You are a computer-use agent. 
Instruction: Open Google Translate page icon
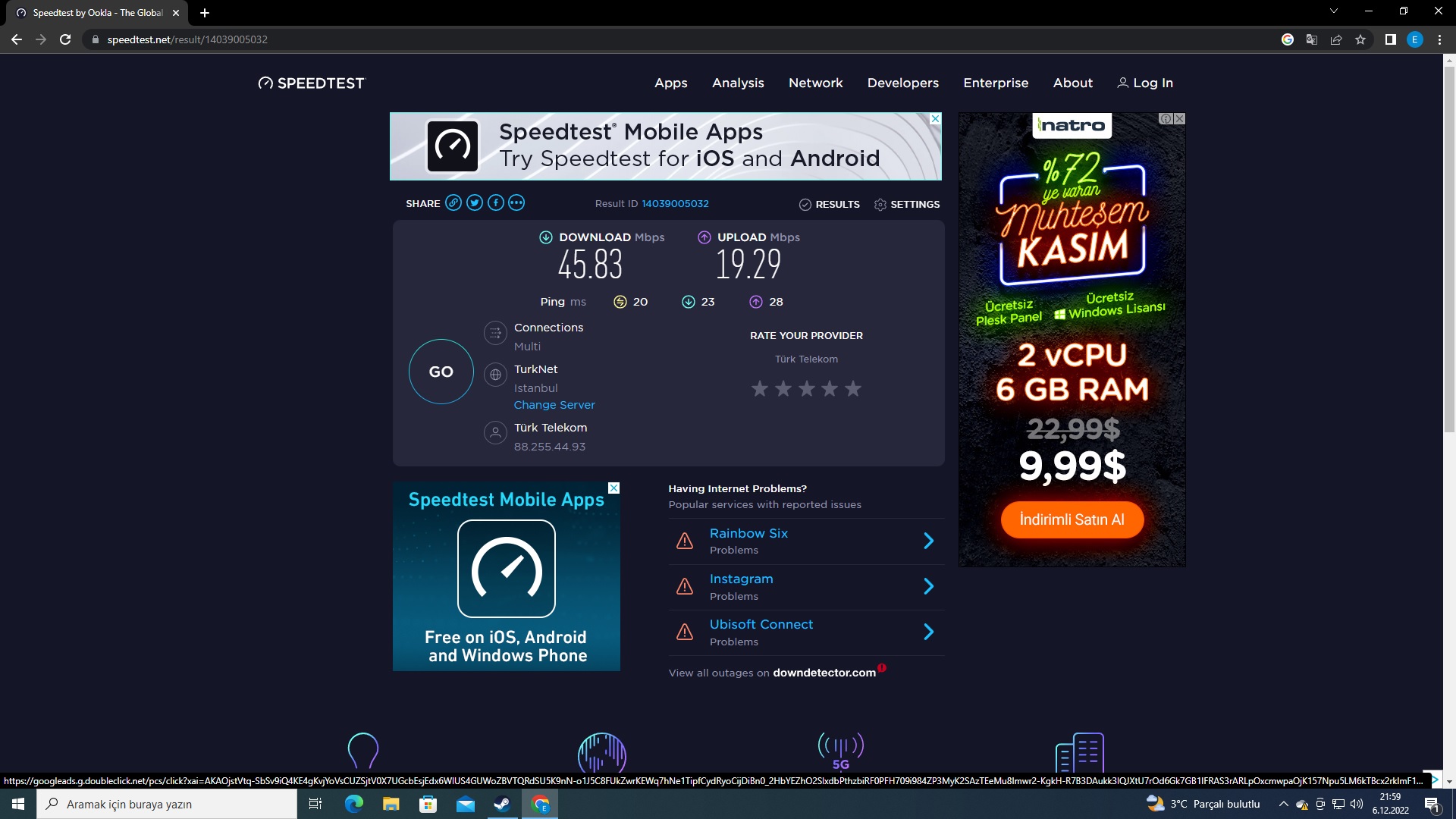1312,39
